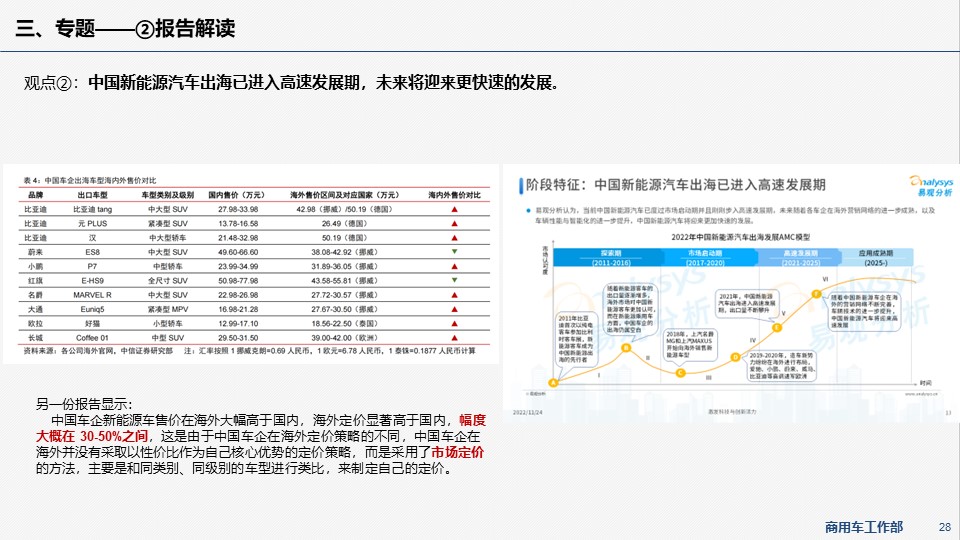Click the 另一份报告显示 line
This screenshot has width=960, height=540.
coord(84,404)
